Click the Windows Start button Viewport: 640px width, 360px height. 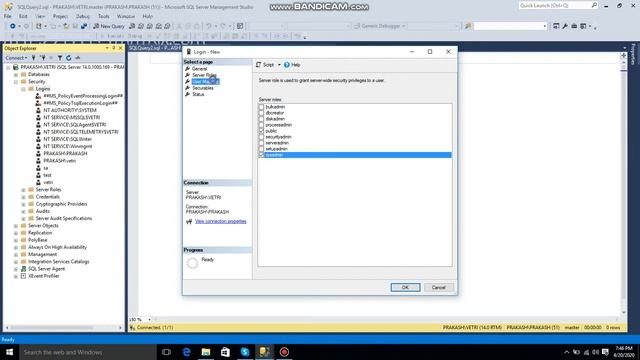(9, 352)
